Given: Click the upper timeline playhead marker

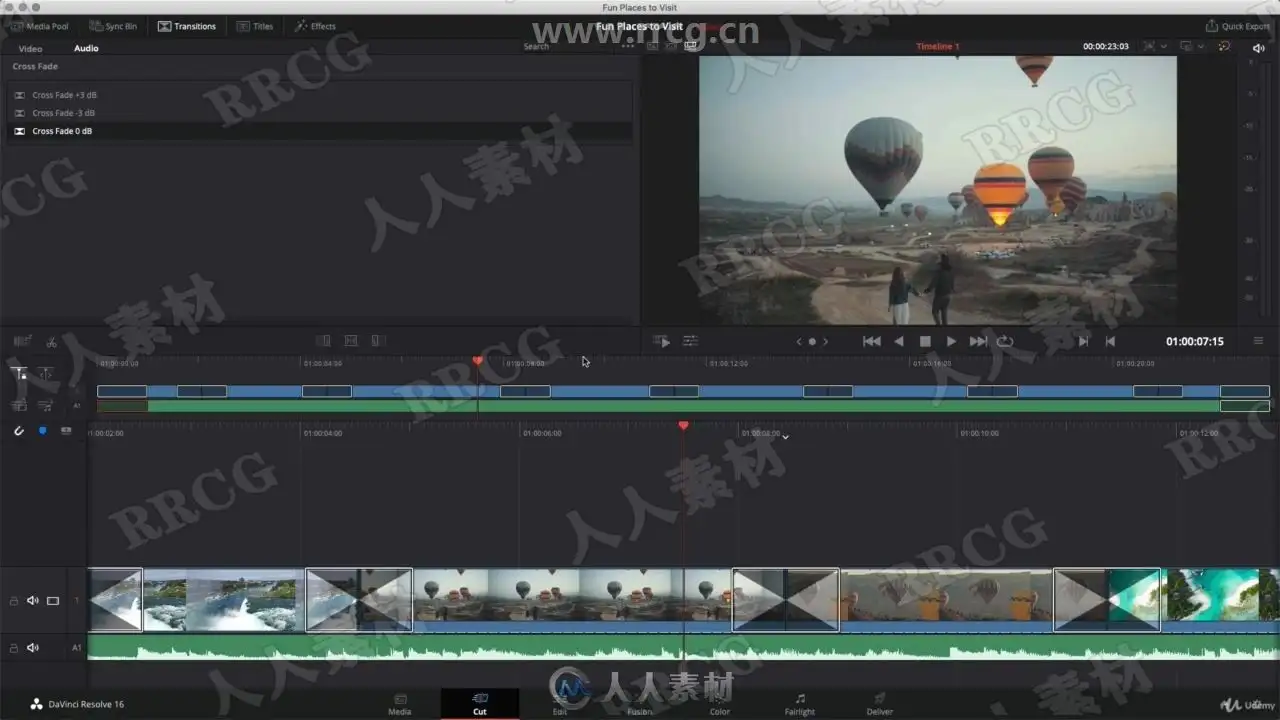Looking at the screenshot, I should 478,360.
